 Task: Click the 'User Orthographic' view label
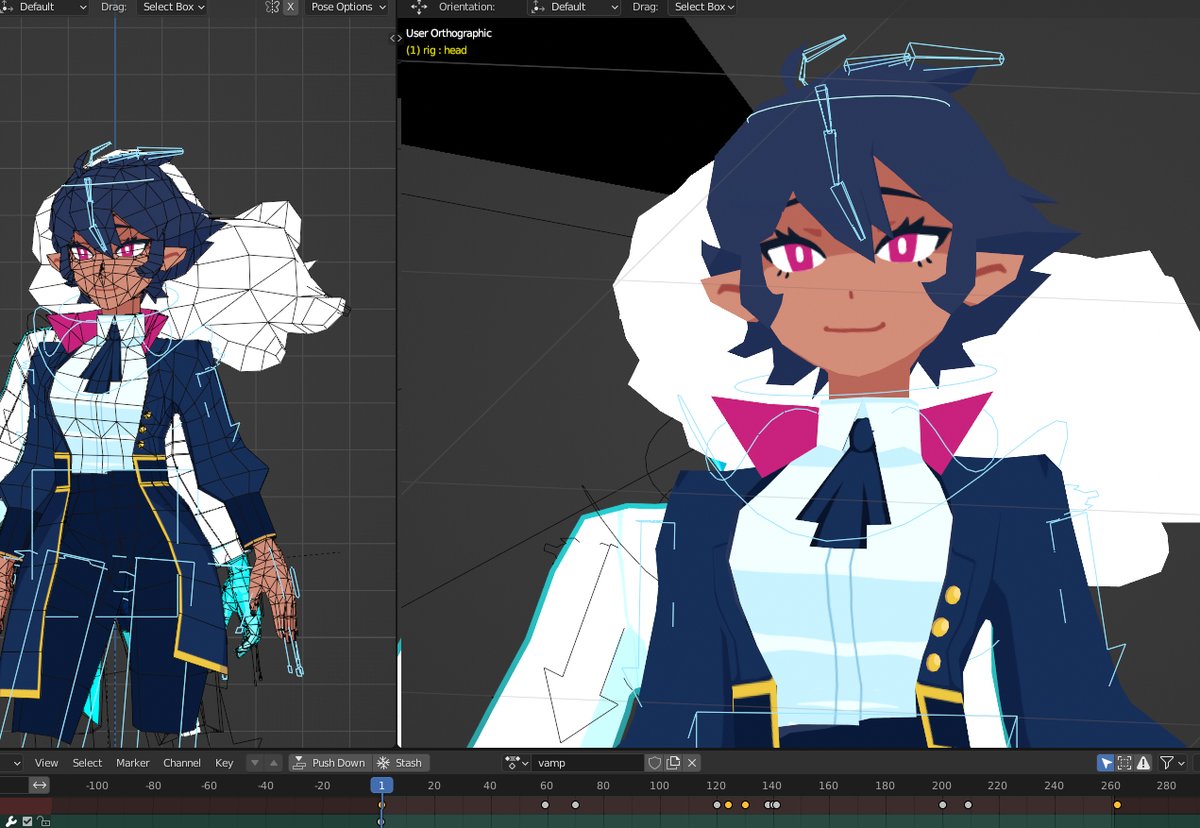point(448,33)
